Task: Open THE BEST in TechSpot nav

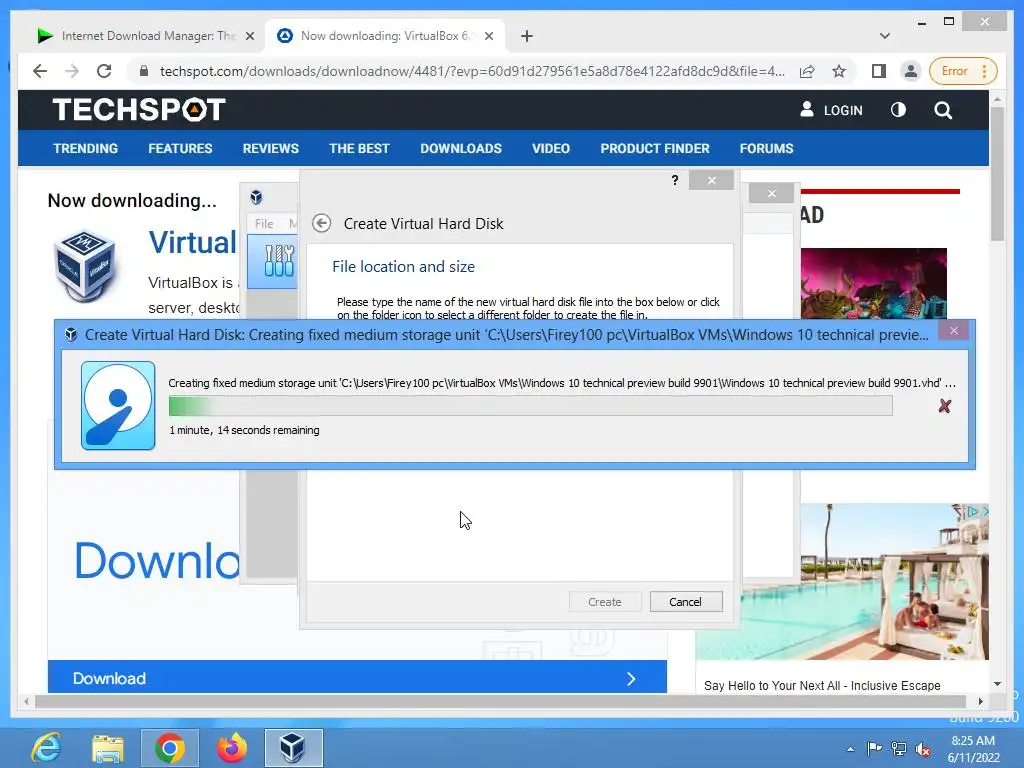Action: coord(359,148)
